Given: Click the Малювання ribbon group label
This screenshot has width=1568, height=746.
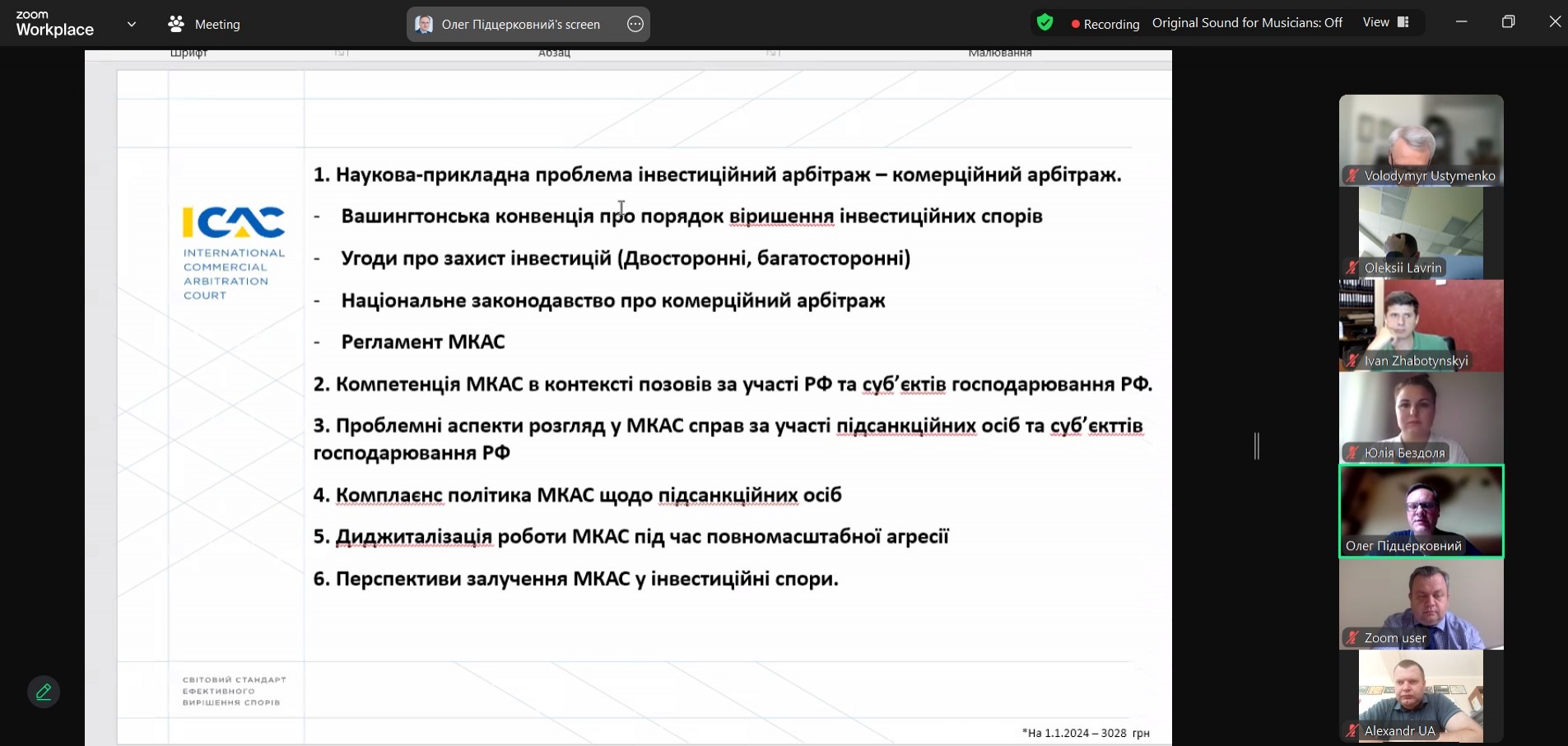Looking at the screenshot, I should tap(1000, 53).
